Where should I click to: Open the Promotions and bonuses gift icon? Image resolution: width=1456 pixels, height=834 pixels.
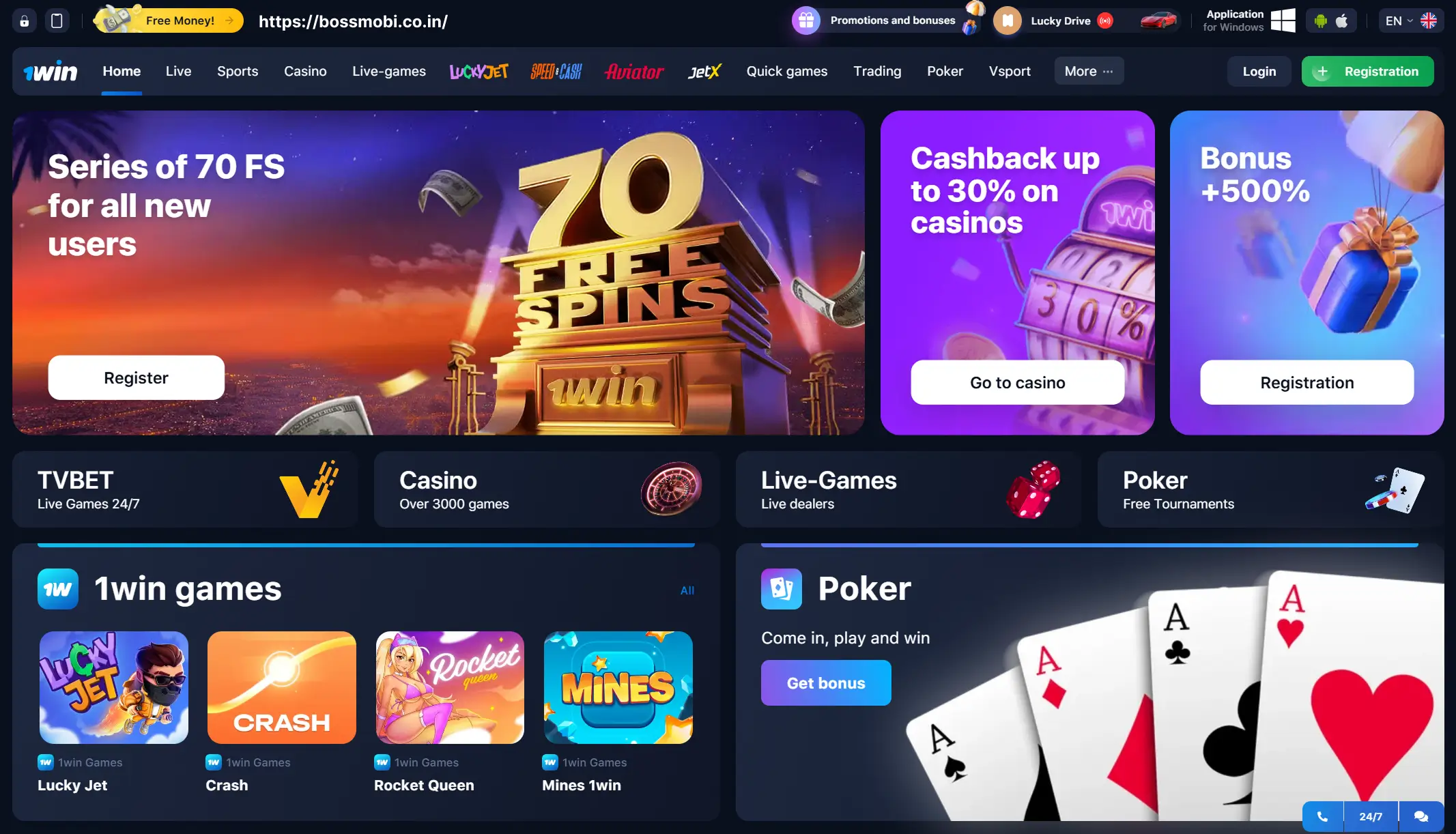806,20
